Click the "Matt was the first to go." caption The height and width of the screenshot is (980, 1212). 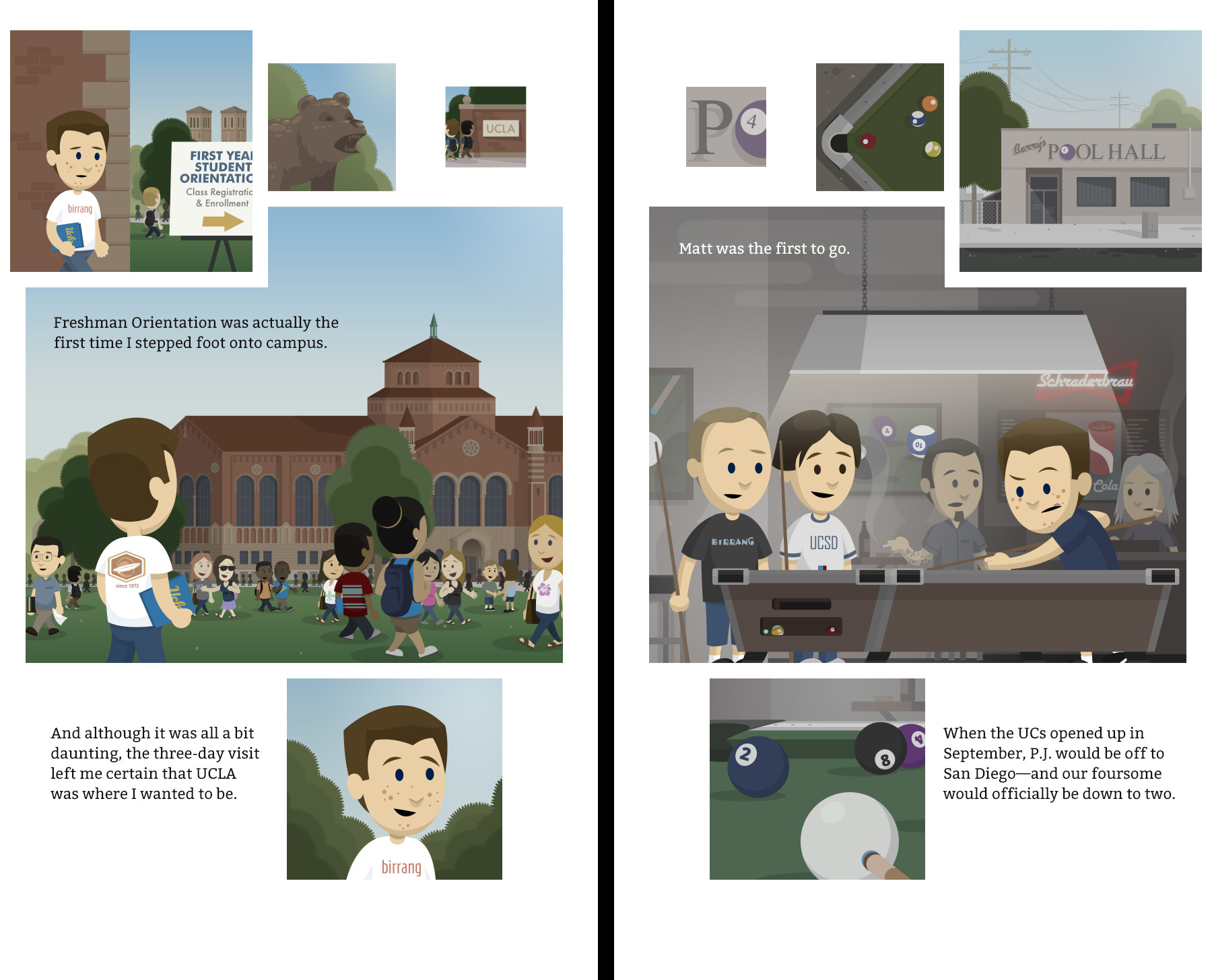point(764,248)
